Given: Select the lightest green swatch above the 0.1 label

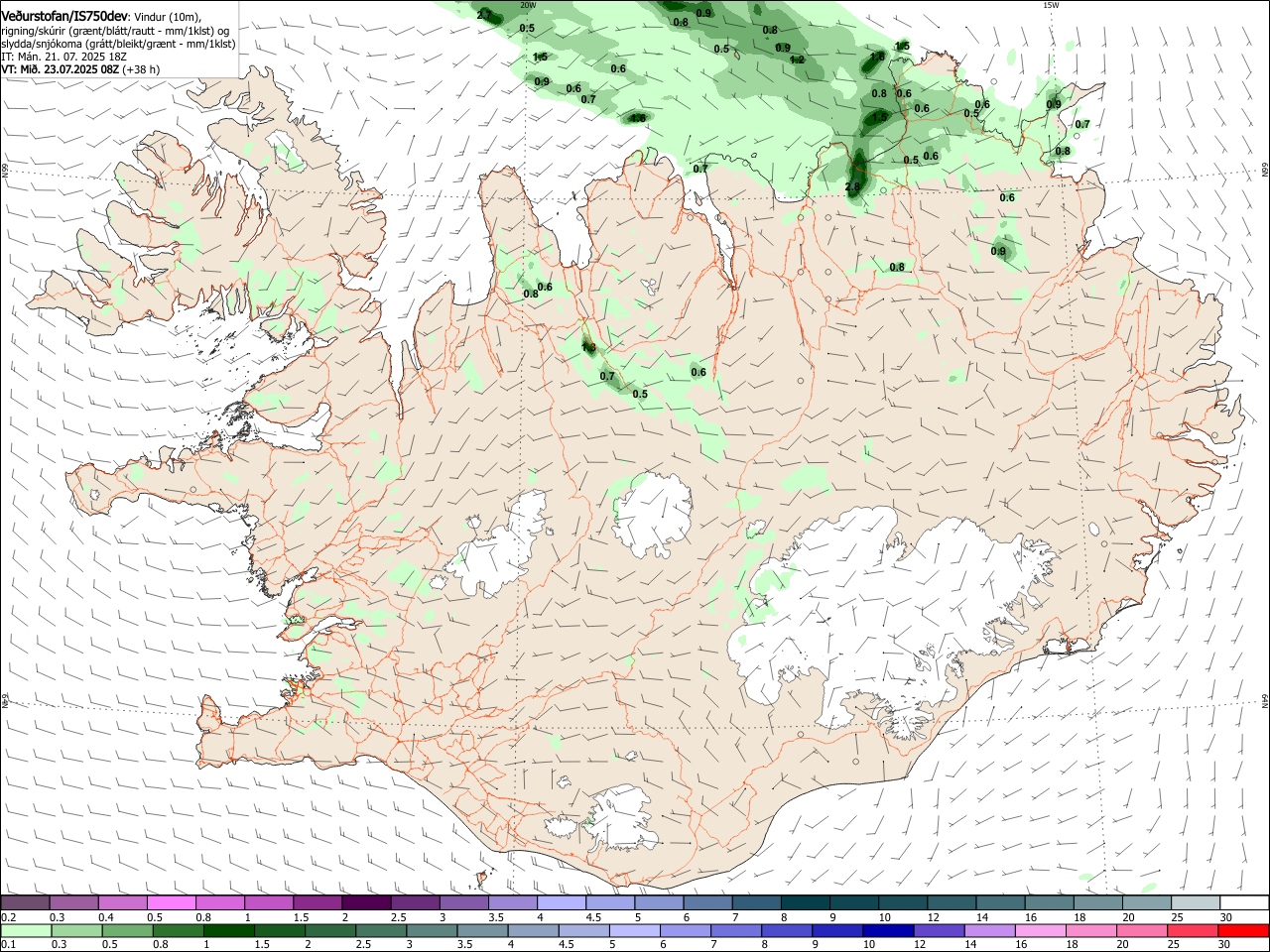Looking at the screenshot, I should point(27,933).
